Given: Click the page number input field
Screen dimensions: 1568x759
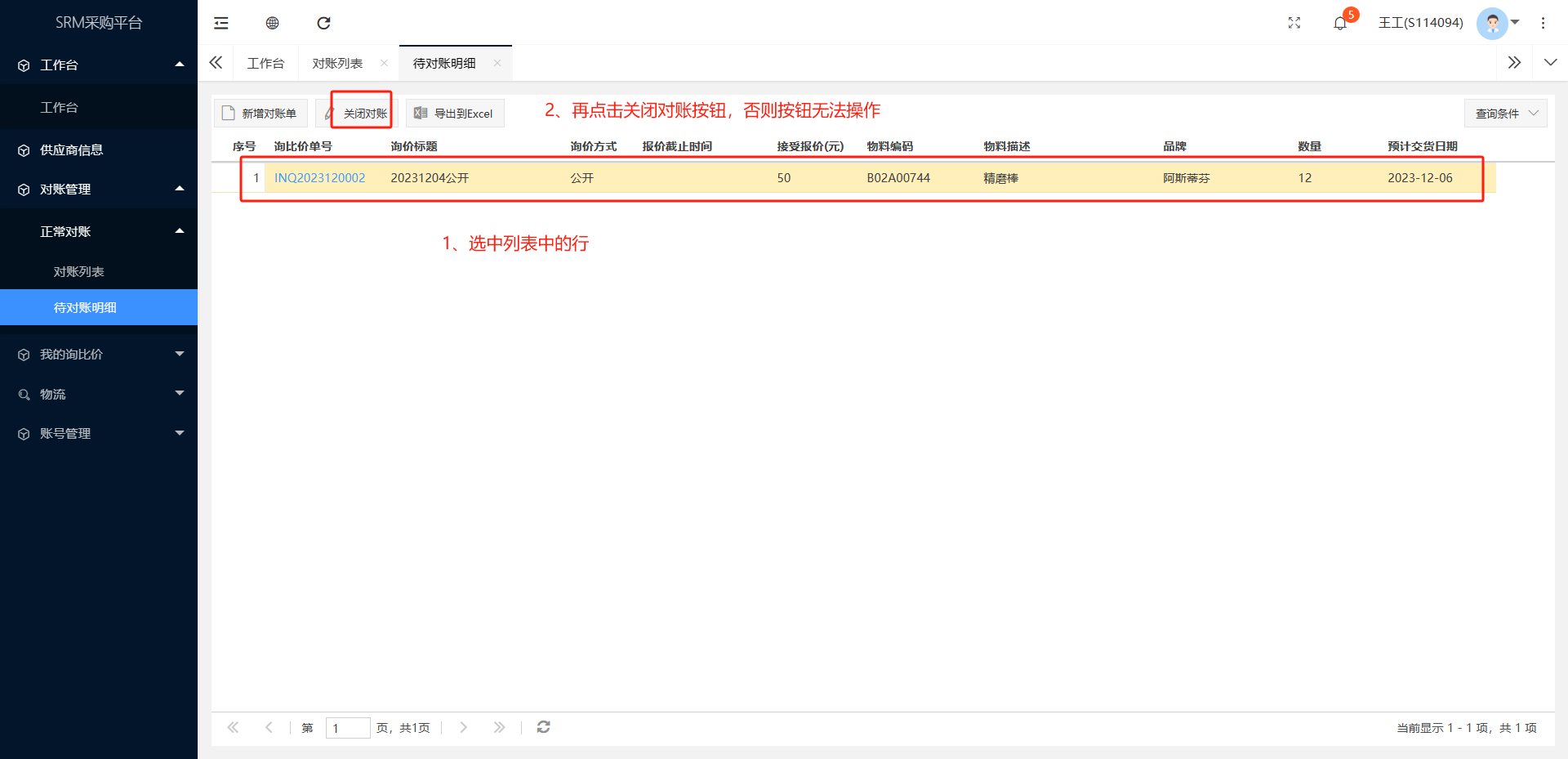Looking at the screenshot, I should tap(347, 728).
